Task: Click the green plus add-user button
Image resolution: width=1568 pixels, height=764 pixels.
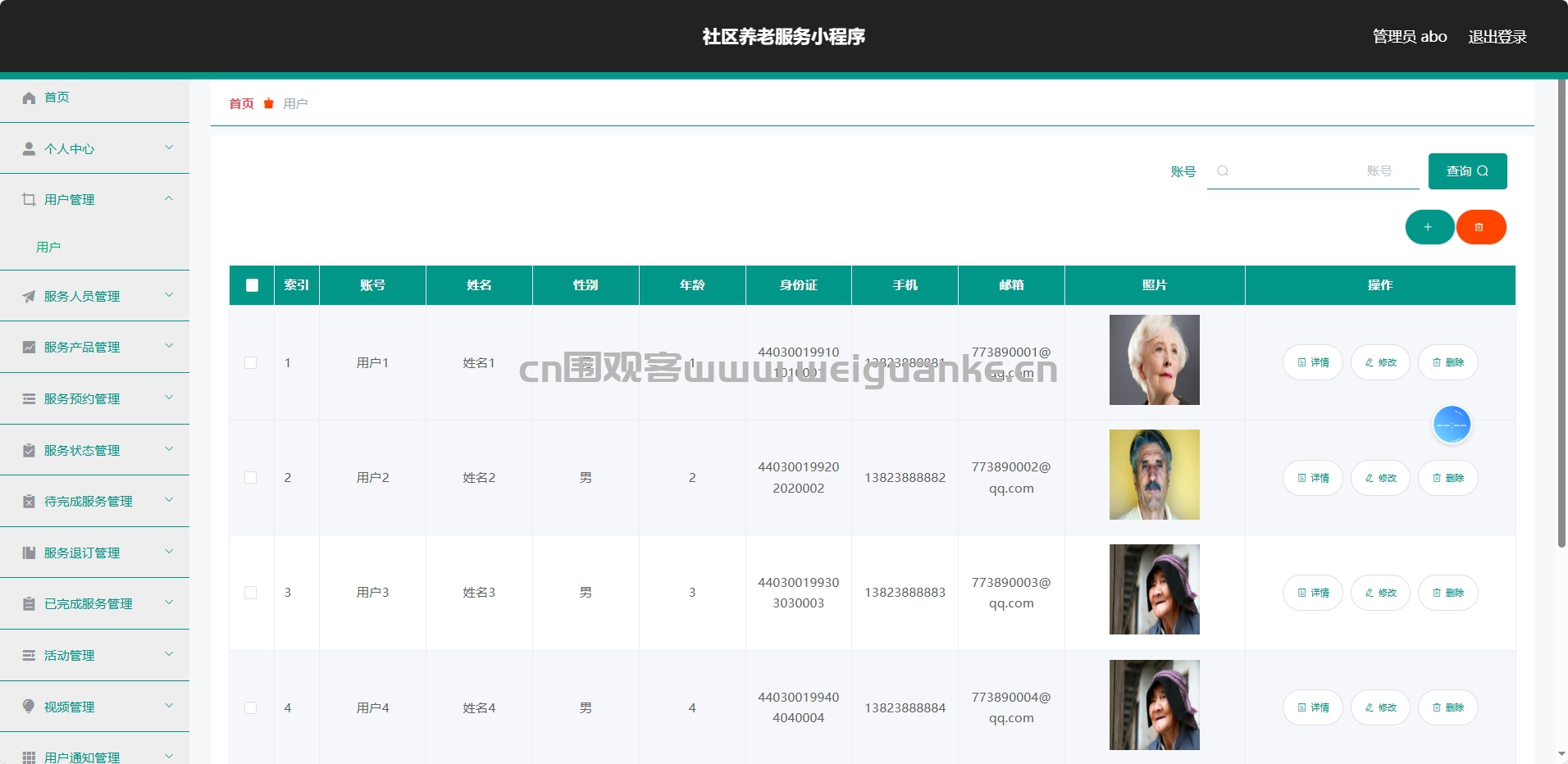Action: pos(1429,227)
